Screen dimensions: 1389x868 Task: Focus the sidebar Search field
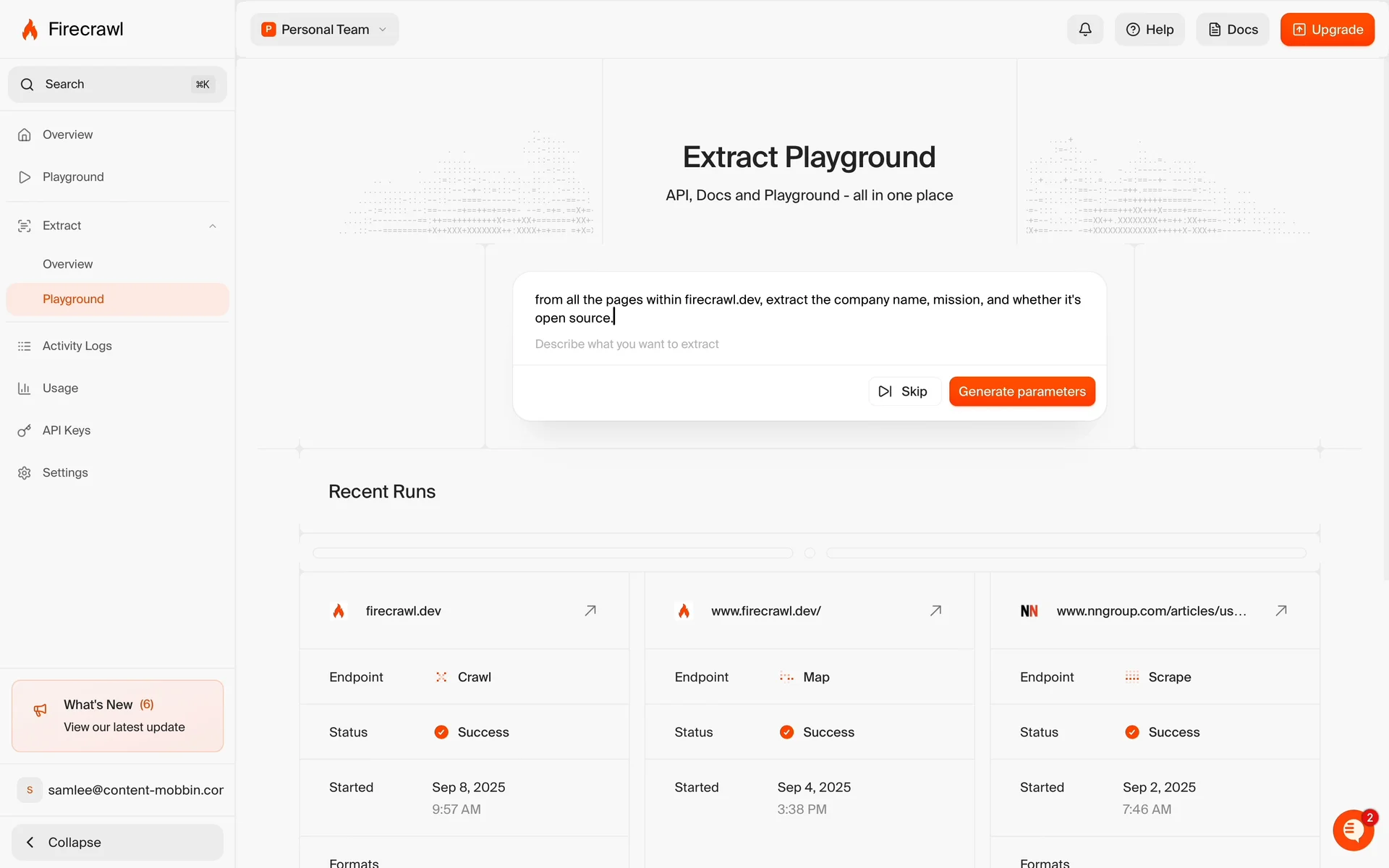click(x=117, y=85)
